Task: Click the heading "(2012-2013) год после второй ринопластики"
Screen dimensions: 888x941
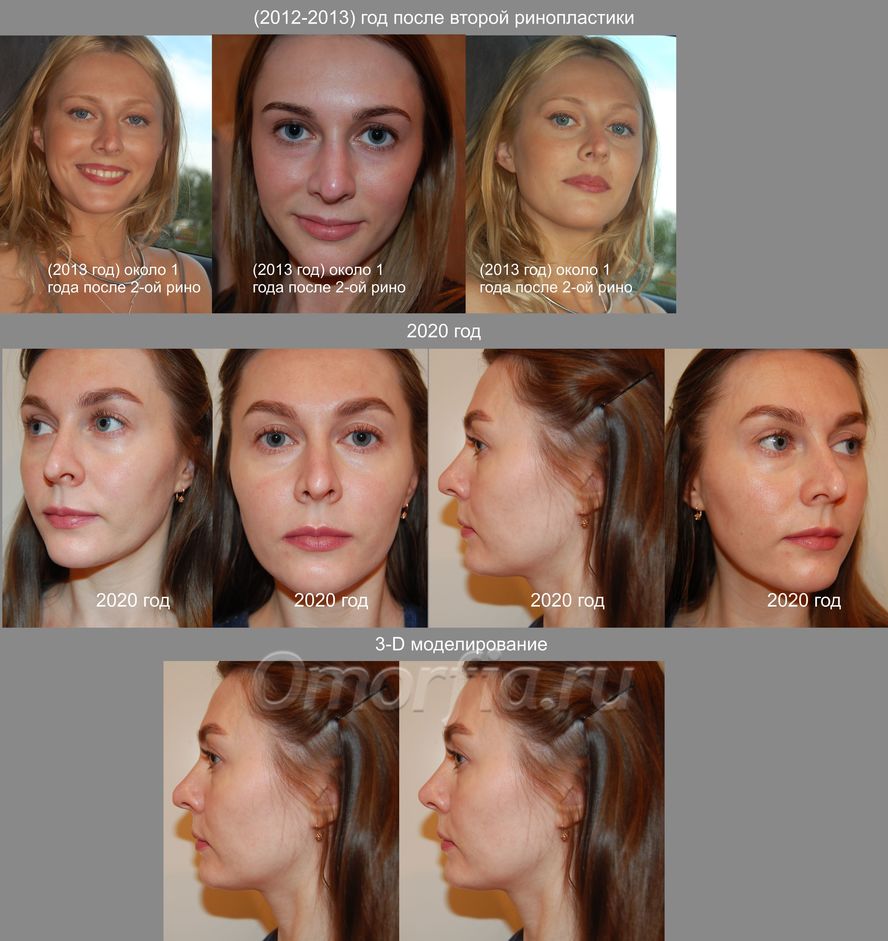Action: click(443, 18)
